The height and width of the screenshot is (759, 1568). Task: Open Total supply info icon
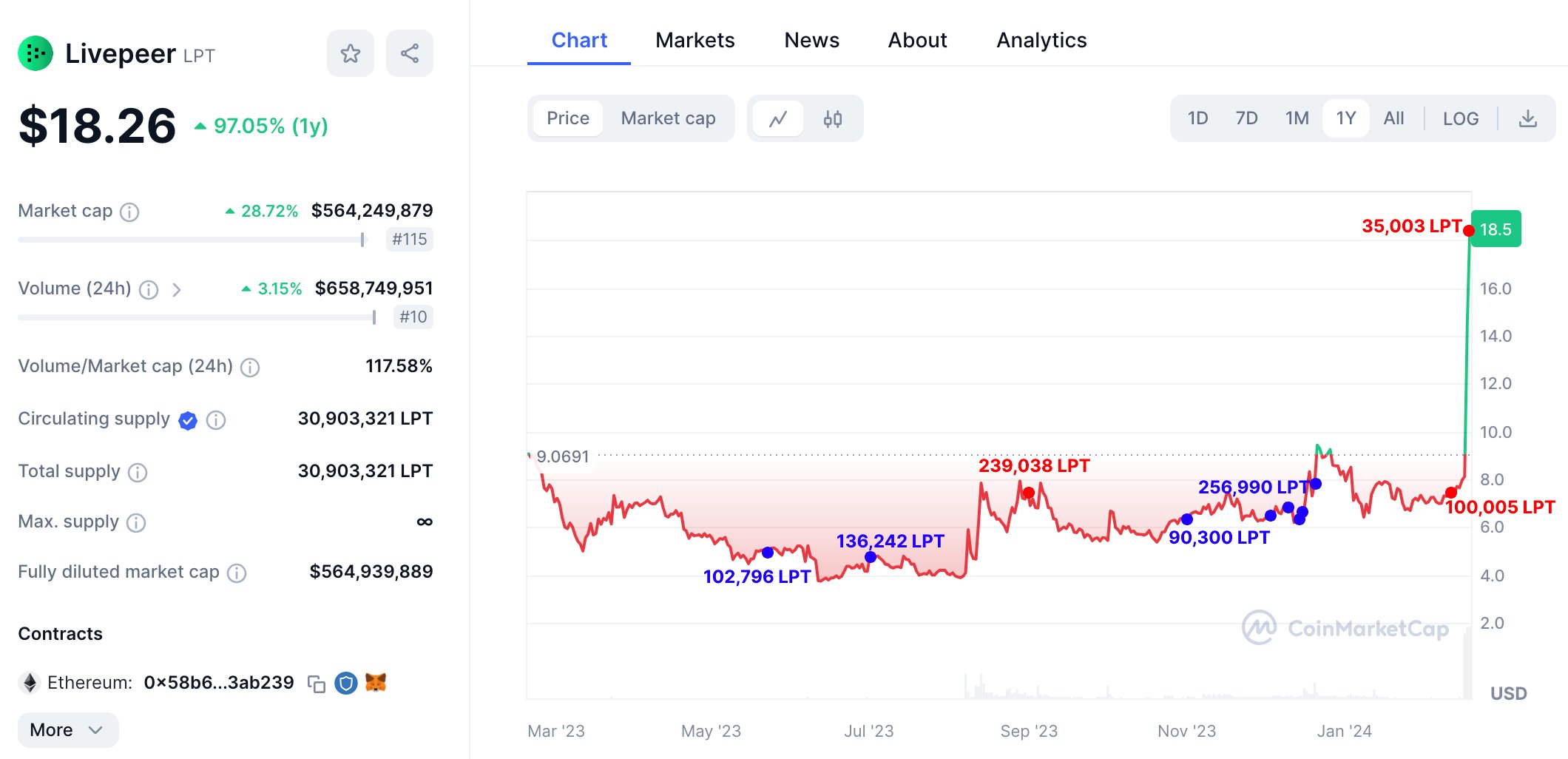[138, 472]
